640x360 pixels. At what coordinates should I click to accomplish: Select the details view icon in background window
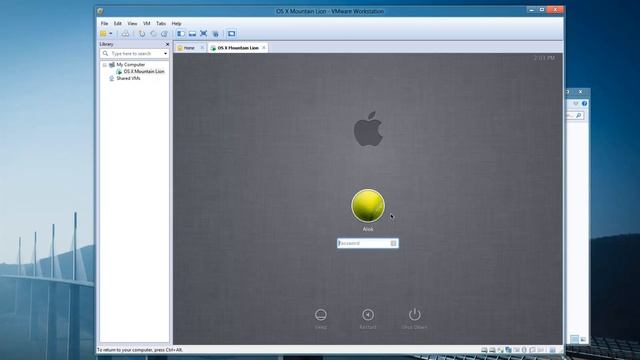tap(574, 339)
